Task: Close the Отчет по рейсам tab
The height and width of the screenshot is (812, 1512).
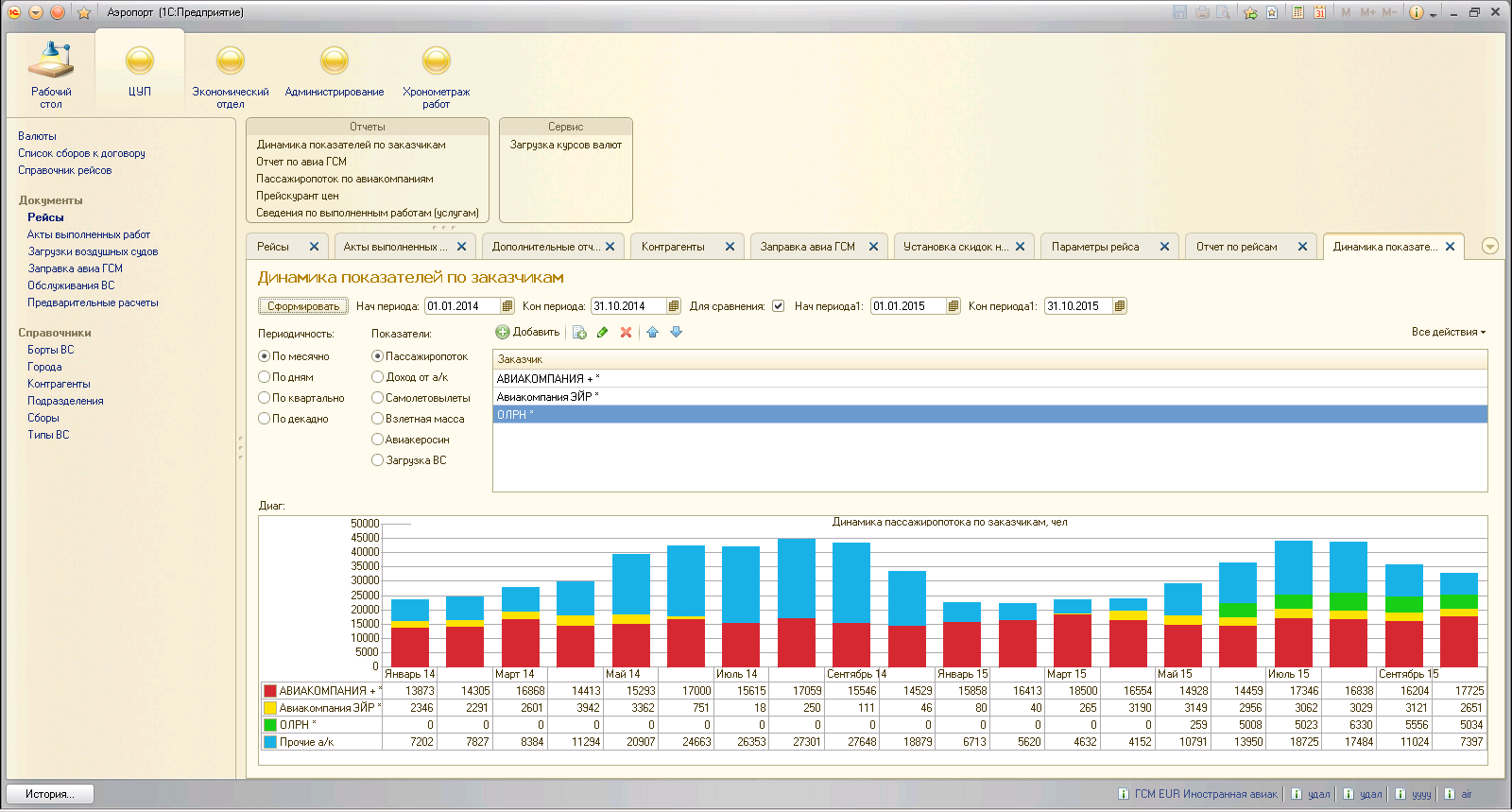Action: pyautogui.click(x=1302, y=247)
